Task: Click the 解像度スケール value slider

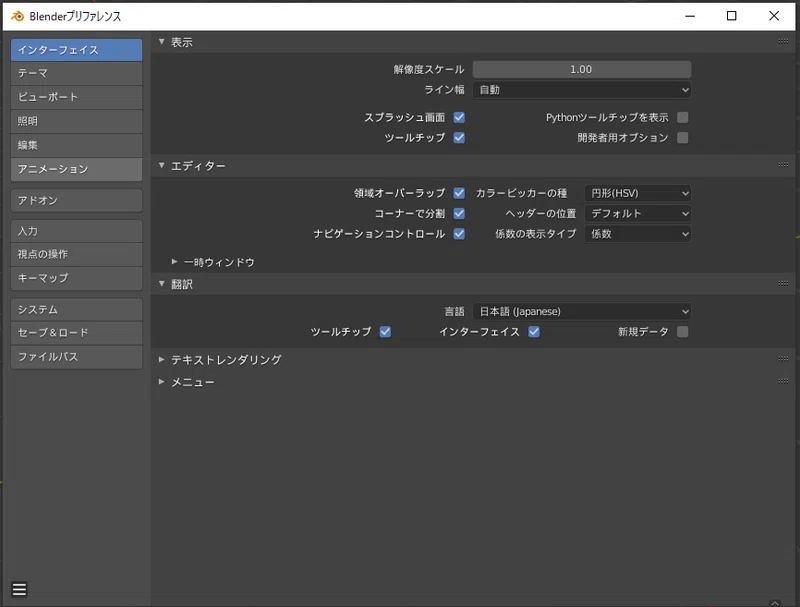Action: [x=582, y=69]
